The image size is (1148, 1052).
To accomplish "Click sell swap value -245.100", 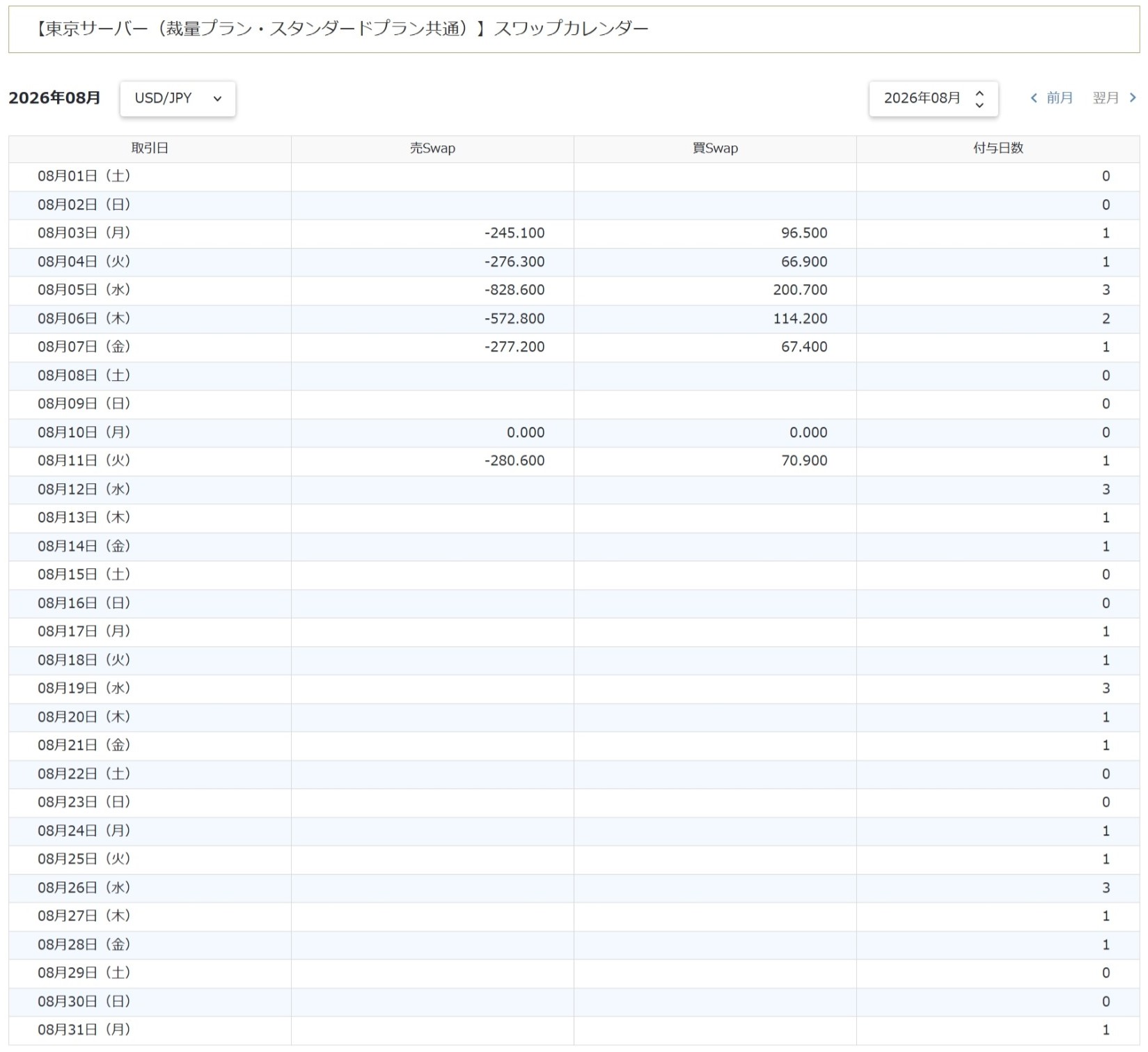I will (x=514, y=233).
